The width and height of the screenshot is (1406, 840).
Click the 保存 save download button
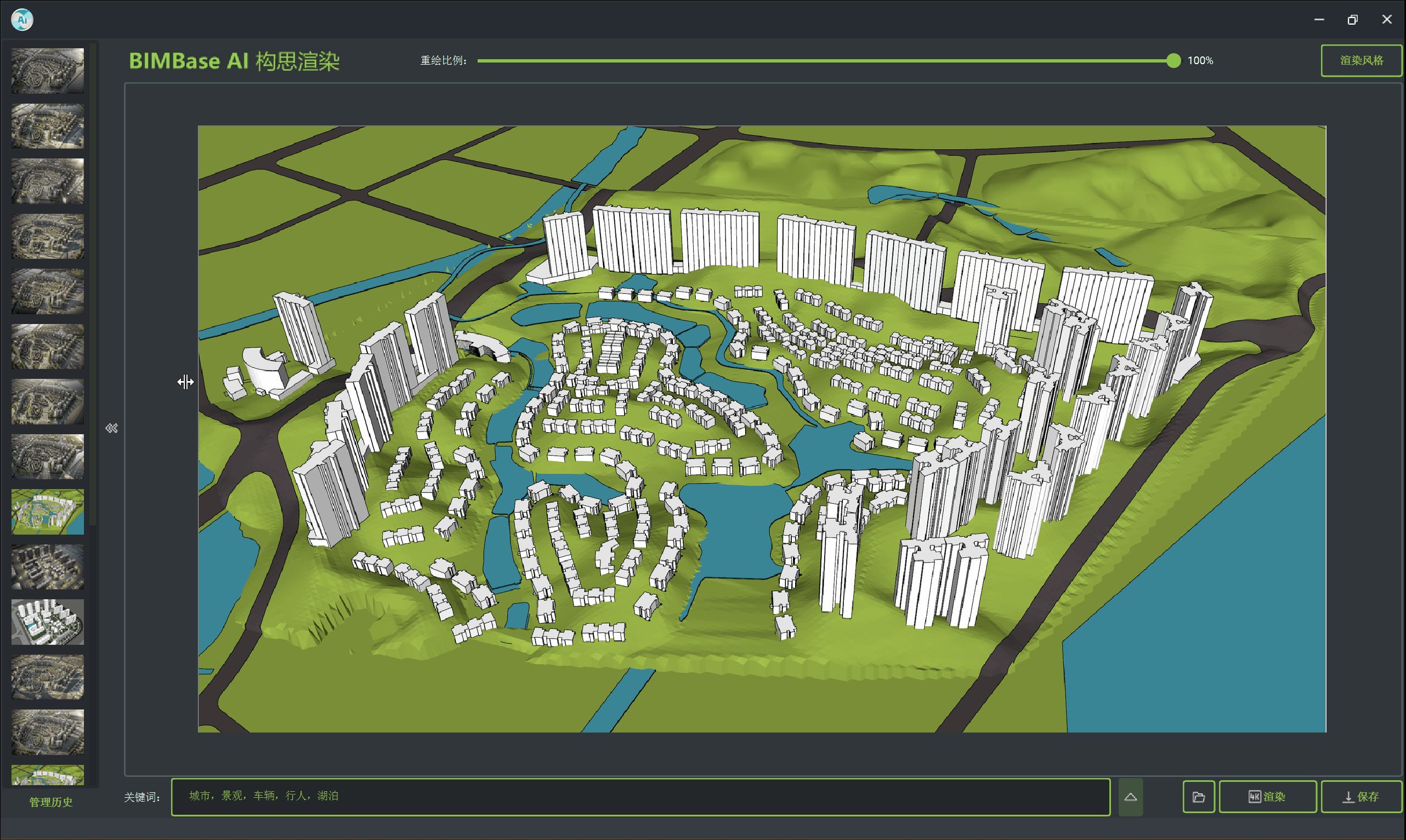click(x=1360, y=797)
